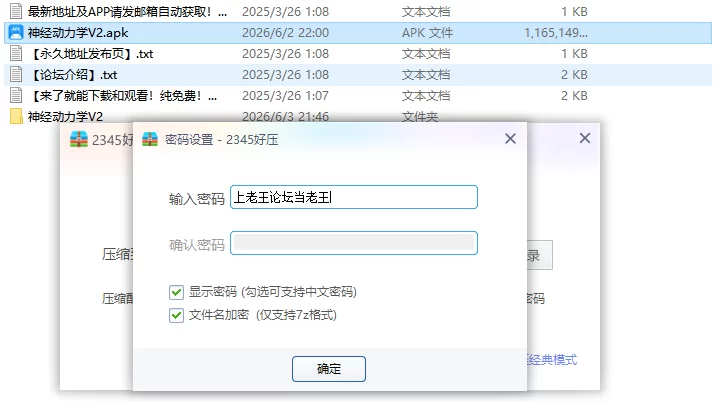Select the 神经动力学V2.apk file icon
Screen dimensions: 727x413
16,32
